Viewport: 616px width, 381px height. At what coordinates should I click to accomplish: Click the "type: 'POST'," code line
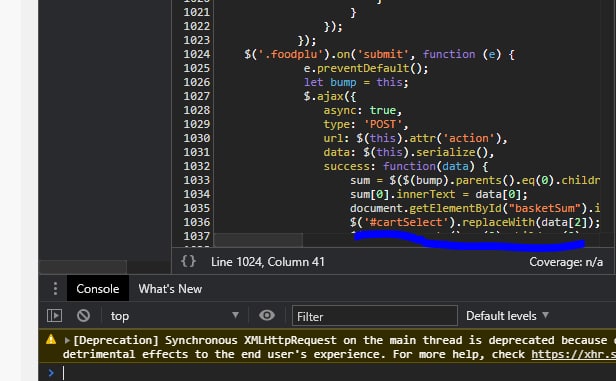click(366, 125)
